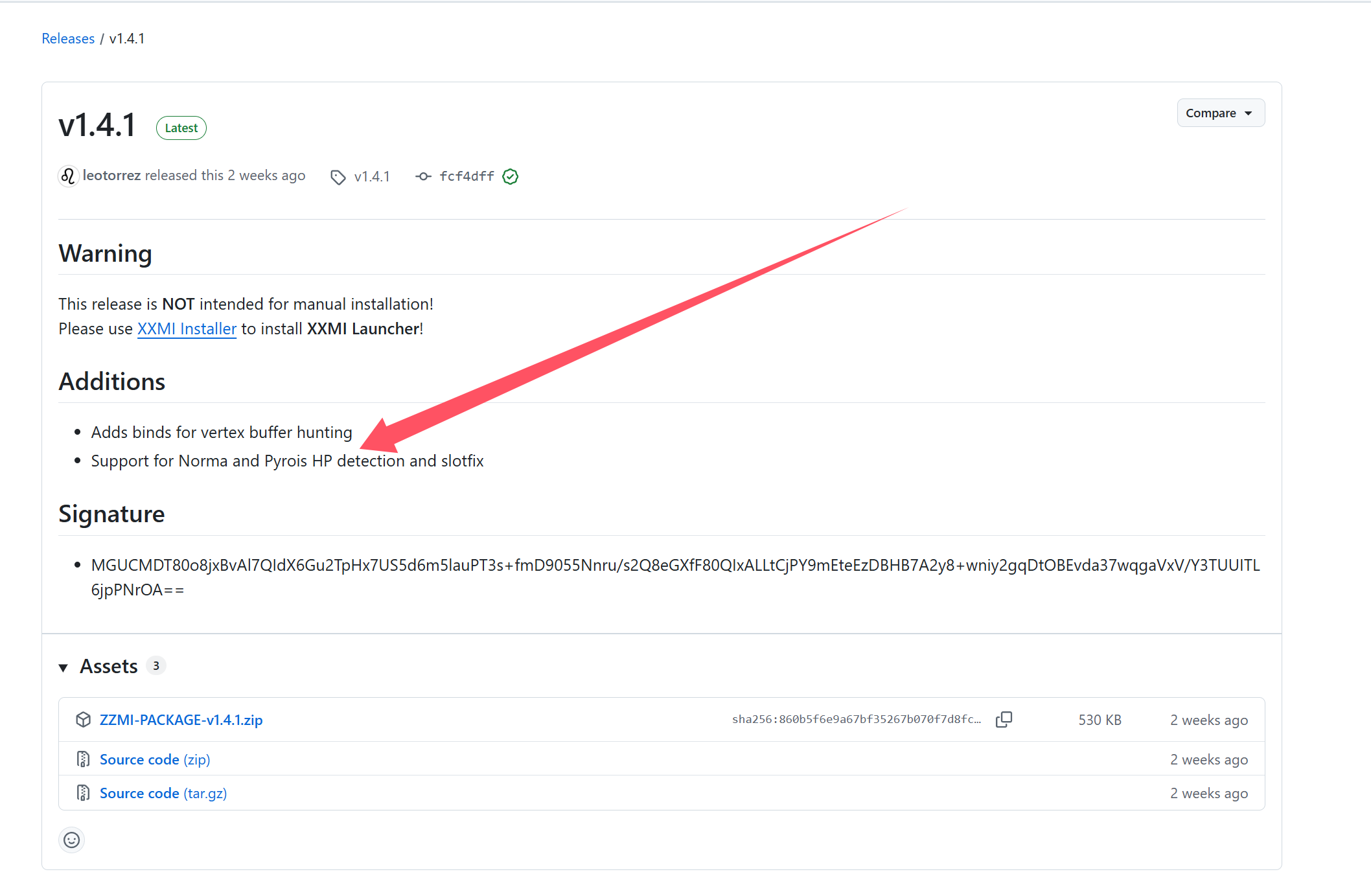Click the Assets count badge 3
1371x896 pixels.
pyautogui.click(x=156, y=665)
